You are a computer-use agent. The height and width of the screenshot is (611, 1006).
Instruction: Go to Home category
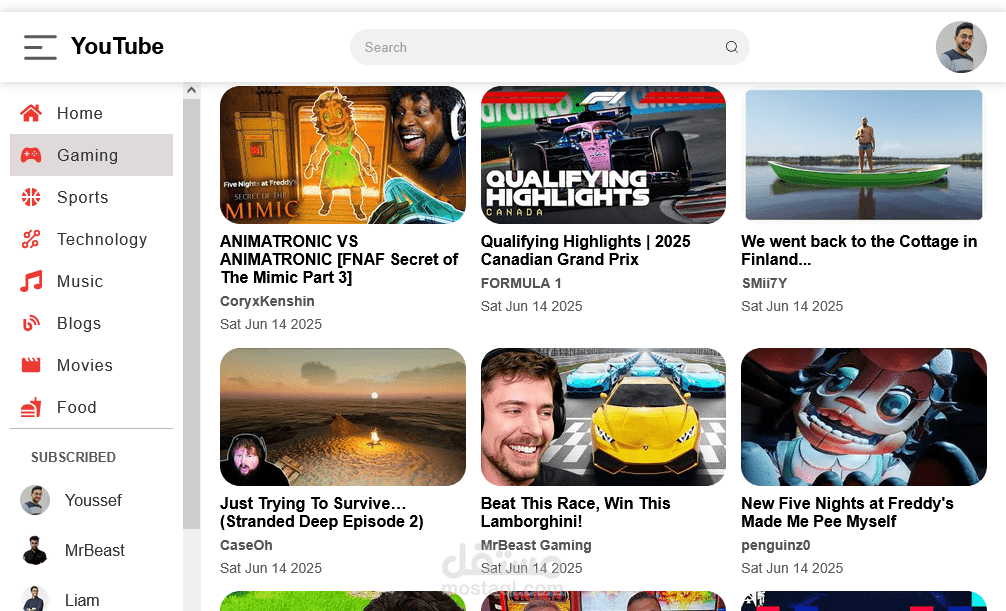click(x=91, y=113)
